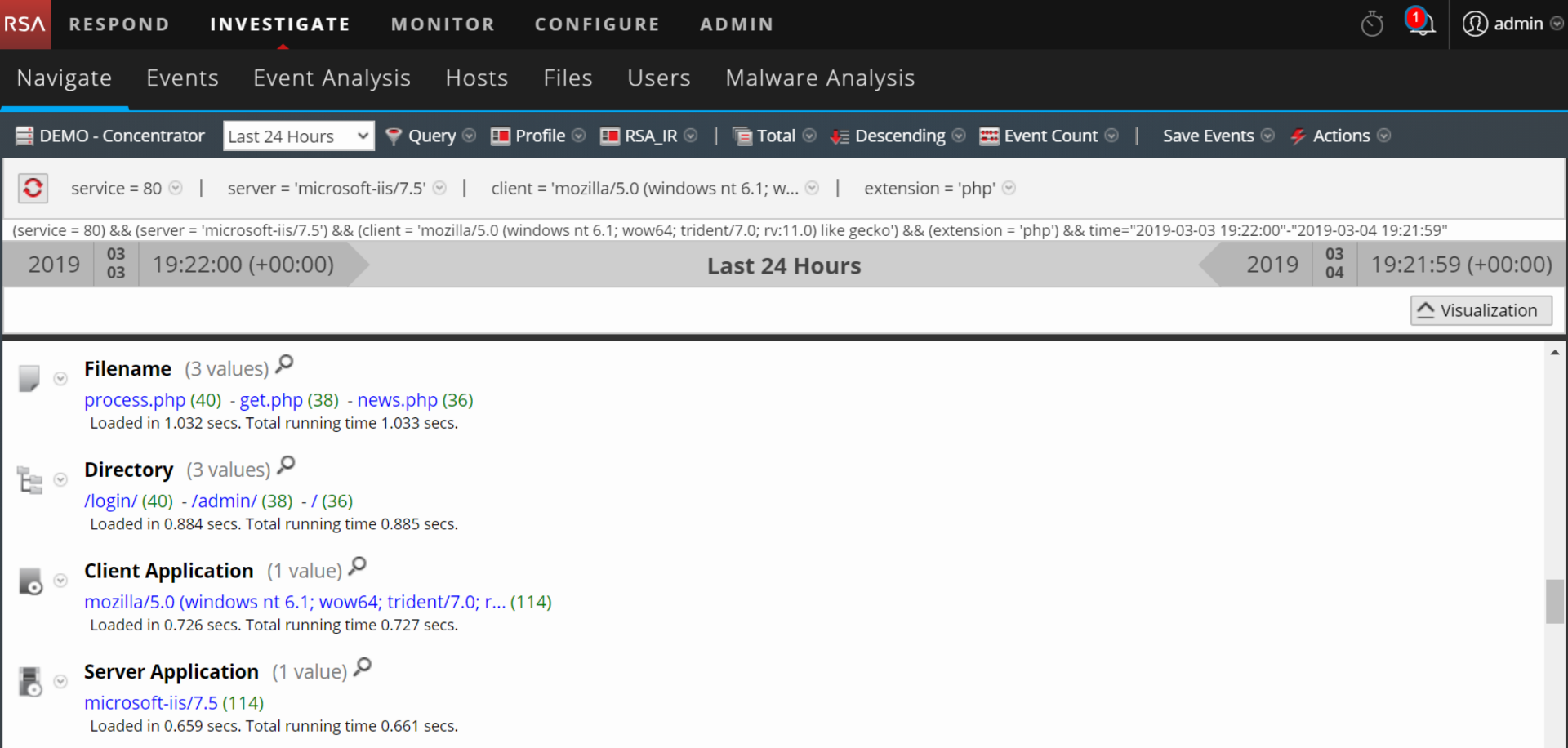Go to the RESPOND menu

coord(119,24)
